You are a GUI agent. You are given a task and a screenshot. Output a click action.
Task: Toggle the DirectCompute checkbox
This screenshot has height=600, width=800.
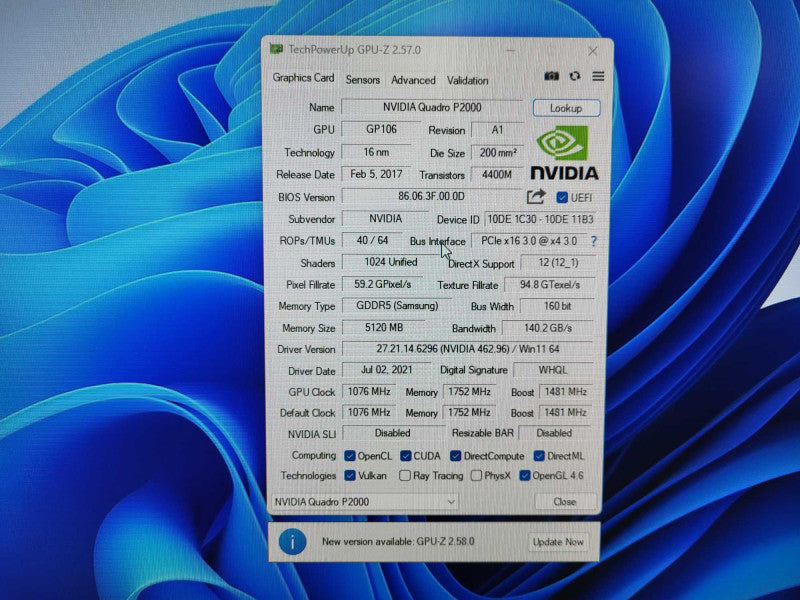(456, 456)
